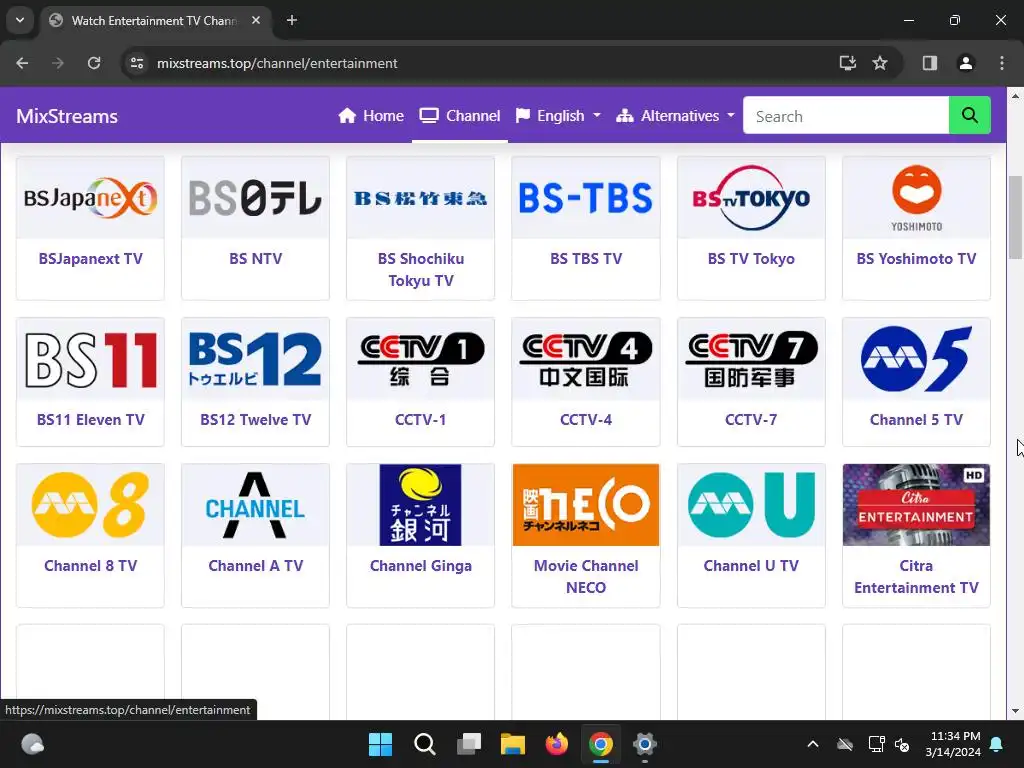The width and height of the screenshot is (1024, 768).
Task: Open the BS11 logo image
Action: coord(90,359)
